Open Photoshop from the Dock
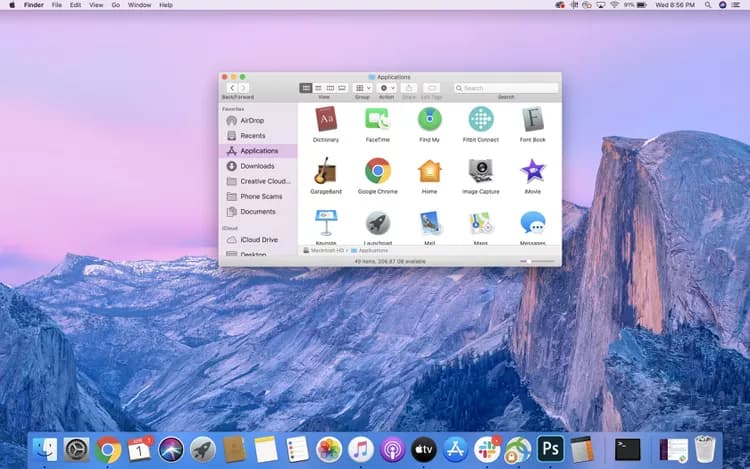Image resolution: width=750 pixels, height=469 pixels. [x=551, y=449]
